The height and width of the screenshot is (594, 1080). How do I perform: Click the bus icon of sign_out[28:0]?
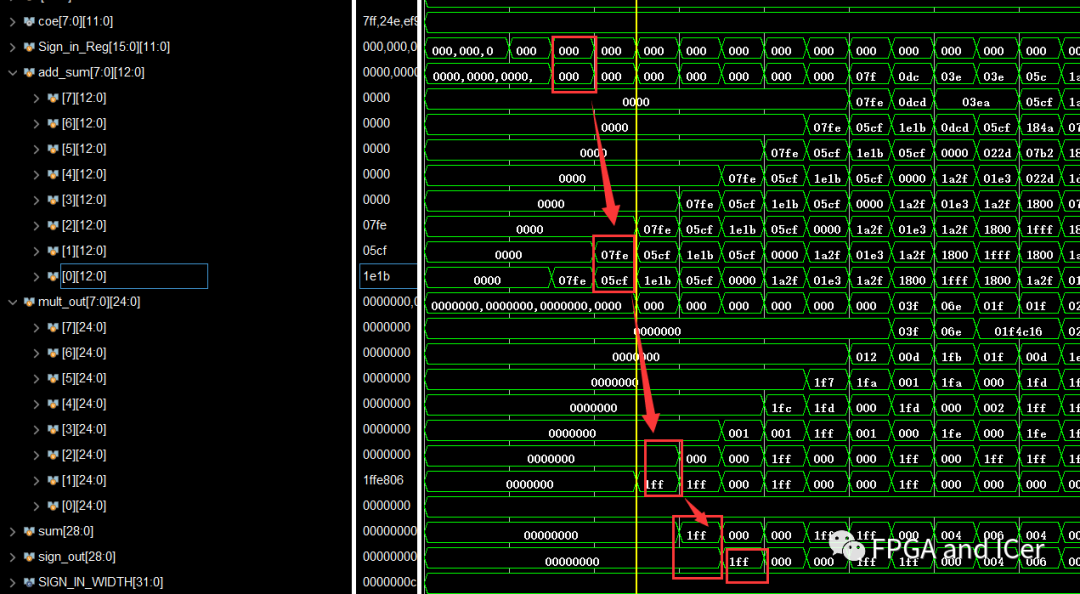[29, 557]
